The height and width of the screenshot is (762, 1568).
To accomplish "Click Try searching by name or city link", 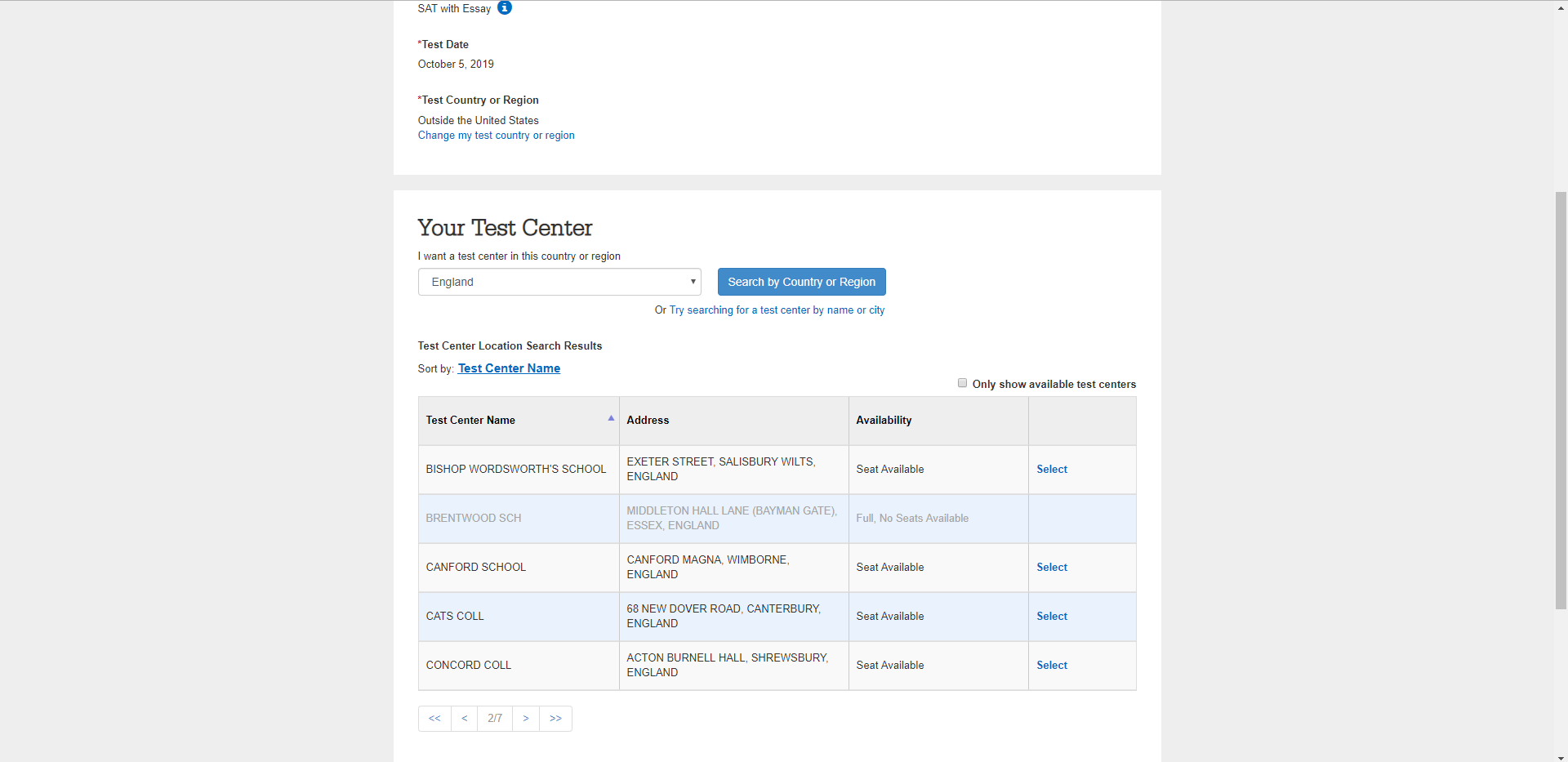I will click(x=777, y=310).
